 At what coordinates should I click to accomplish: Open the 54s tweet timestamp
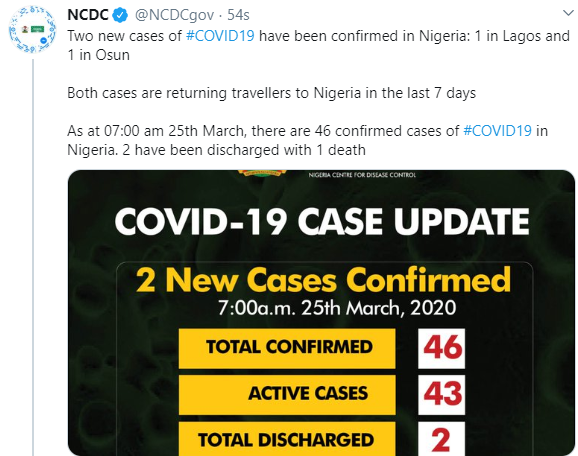point(238,15)
